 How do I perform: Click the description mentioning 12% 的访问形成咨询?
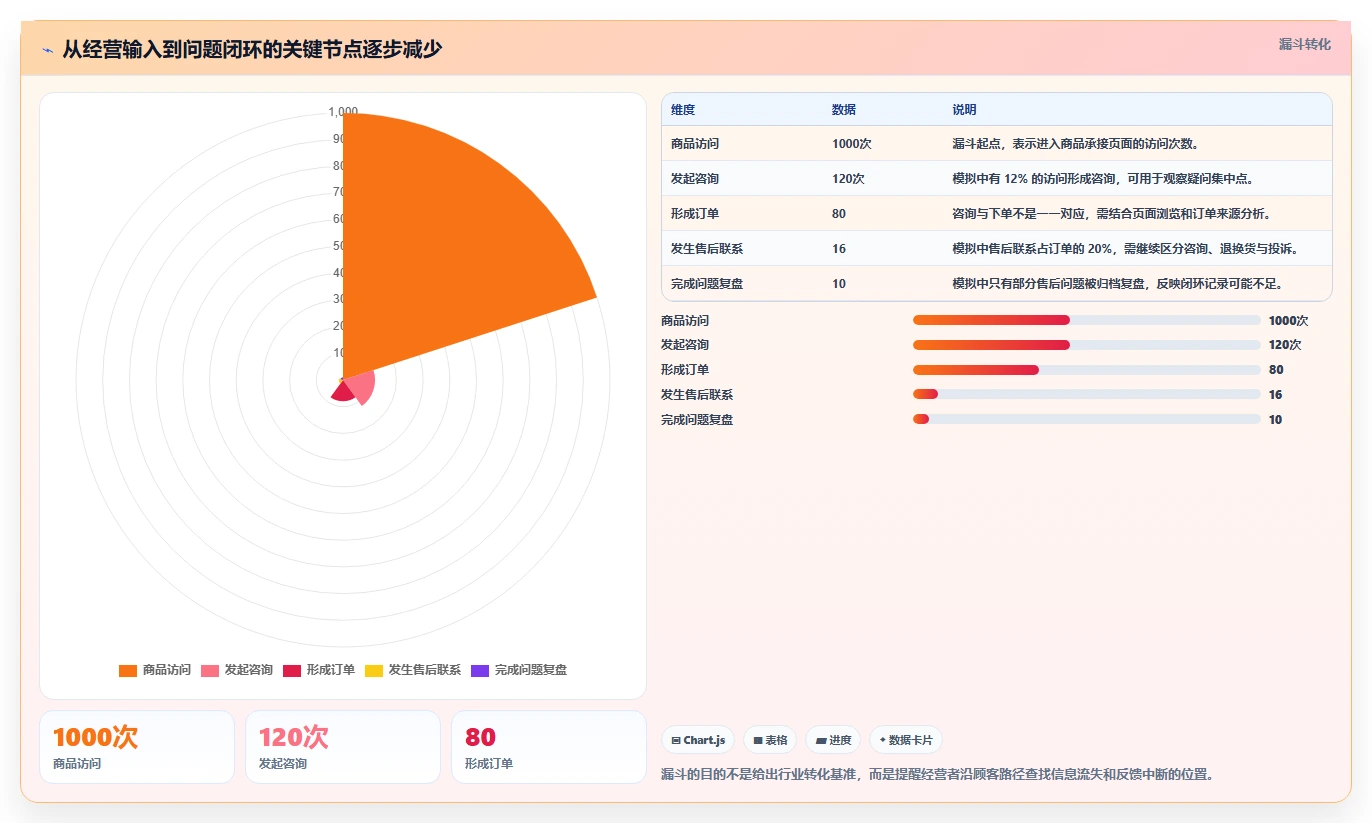[1103, 179]
